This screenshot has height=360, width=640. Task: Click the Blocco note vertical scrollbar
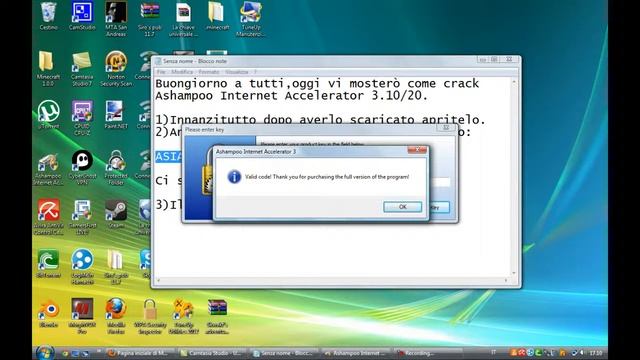coord(514,178)
